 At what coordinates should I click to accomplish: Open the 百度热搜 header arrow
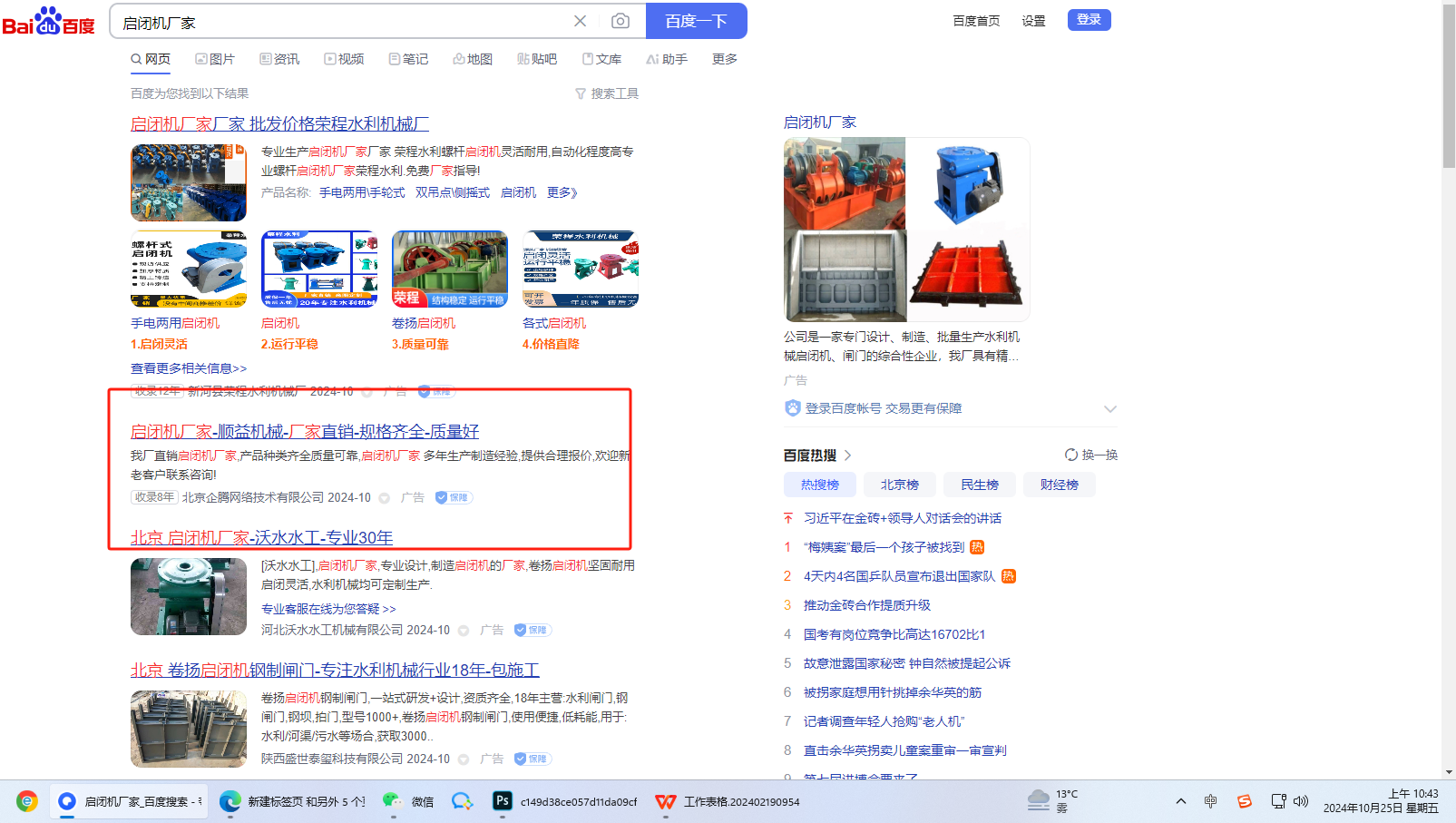848,456
